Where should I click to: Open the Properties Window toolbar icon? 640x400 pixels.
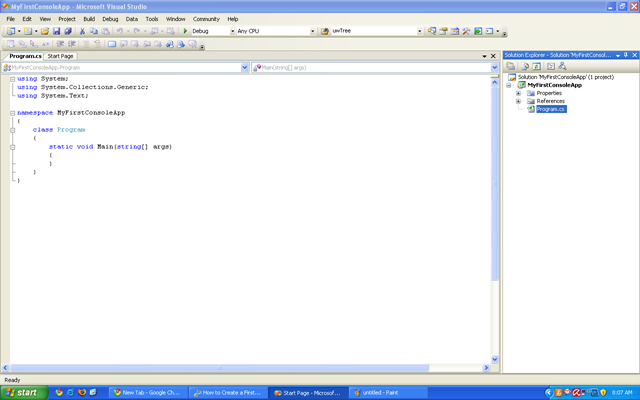pos(443,31)
